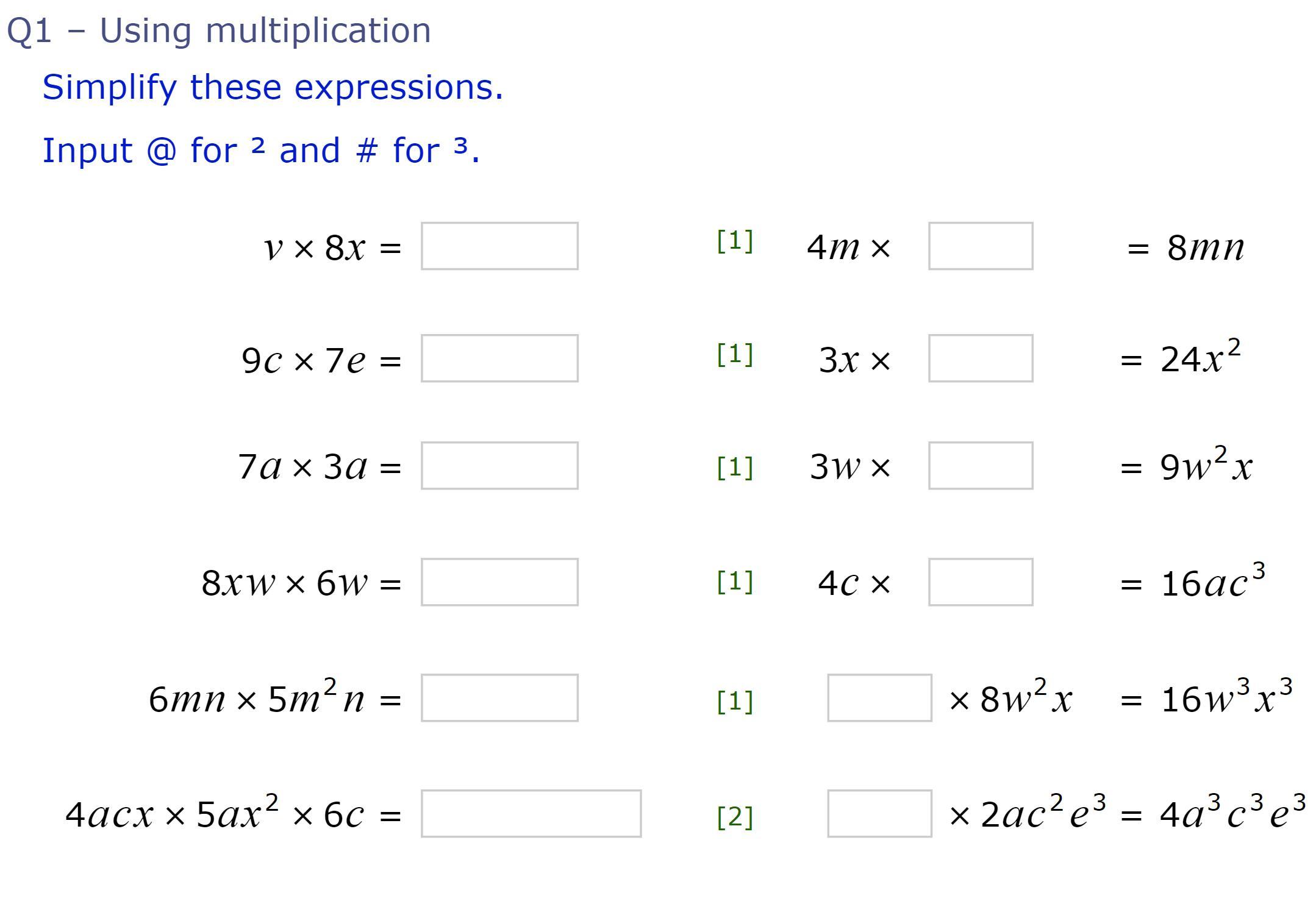The image size is (1316, 915).
Task: Click the 8mn result expression
Action: pyautogui.click(x=1206, y=247)
